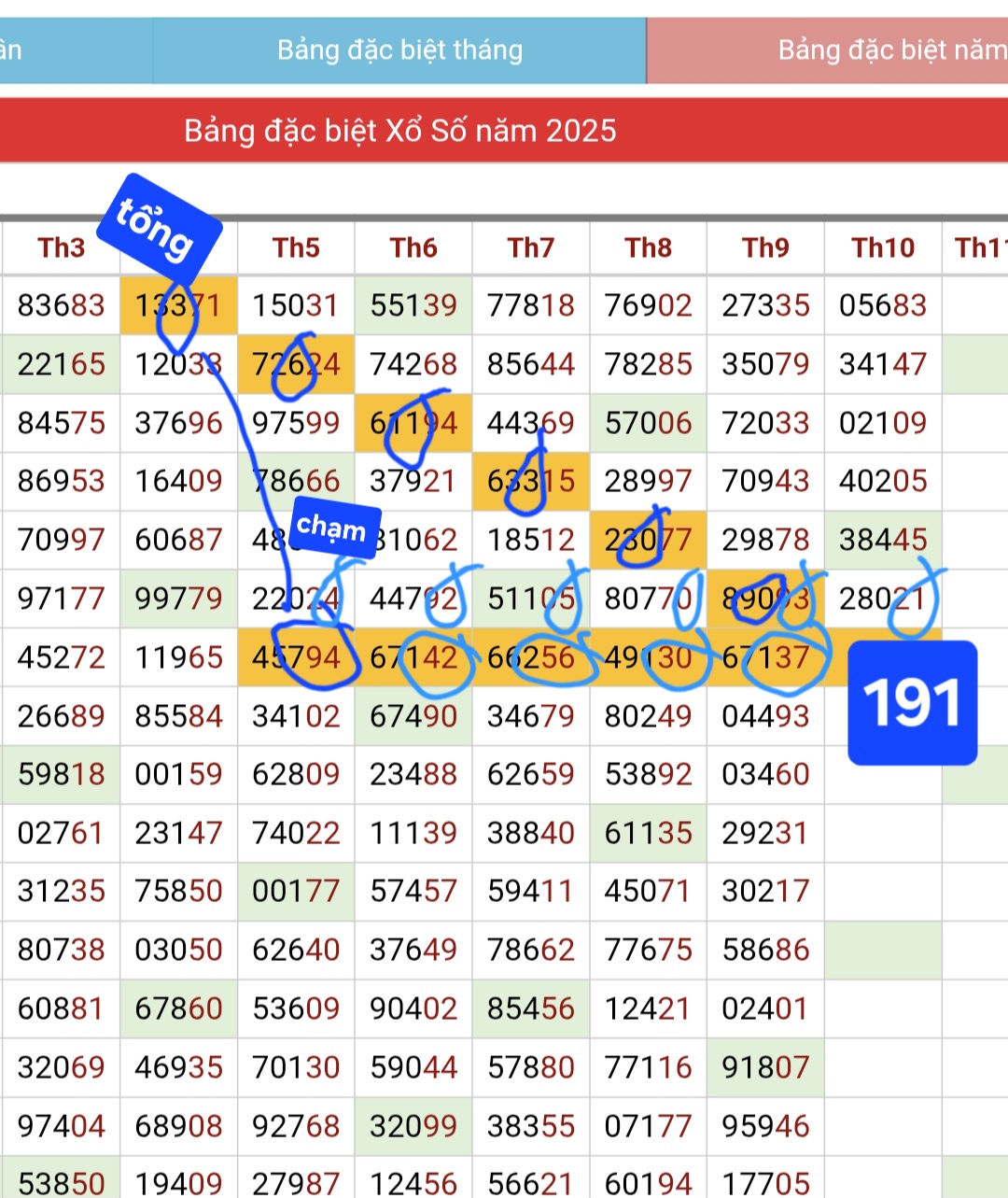Click the Th9 column header
The width and height of the screenshot is (1008, 1198).
pos(765,247)
